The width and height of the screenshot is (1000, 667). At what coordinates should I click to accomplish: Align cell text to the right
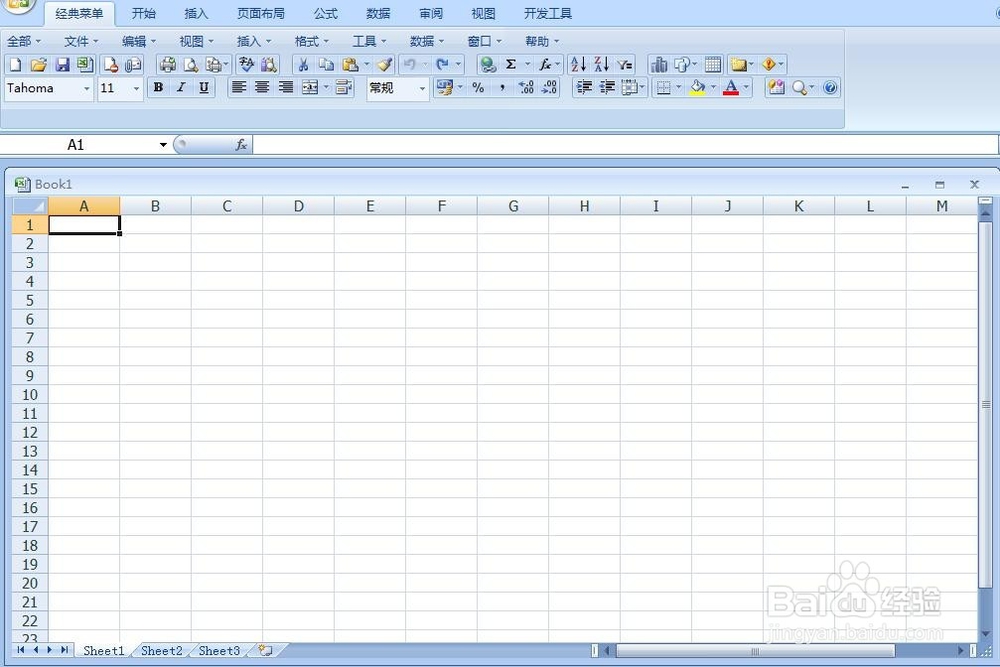click(286, 88)
